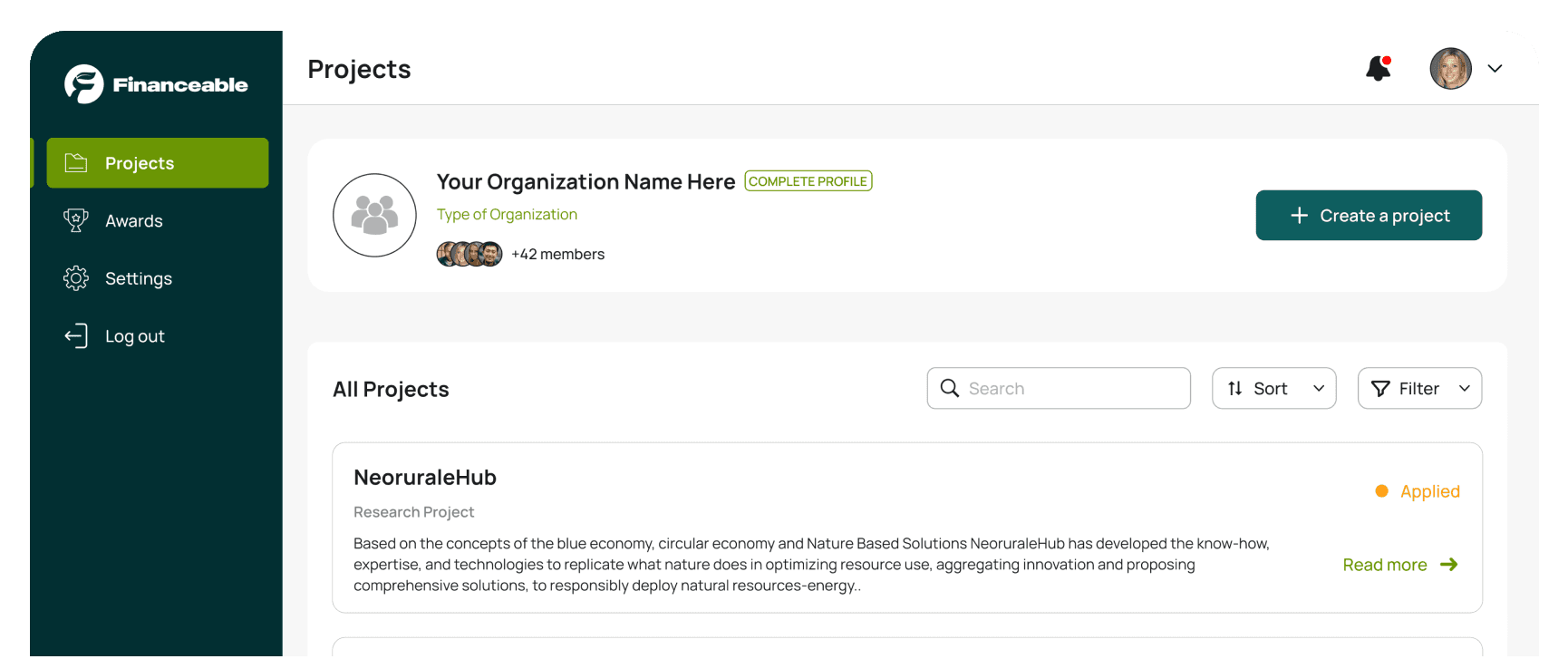Screen dimensions: 1568x659
Task: Open the Sort dropdown
Action: [x=1273, y=389]
